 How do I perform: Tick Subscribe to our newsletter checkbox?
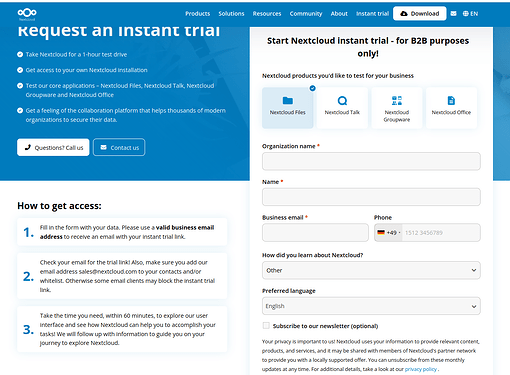tap(266, 325)
